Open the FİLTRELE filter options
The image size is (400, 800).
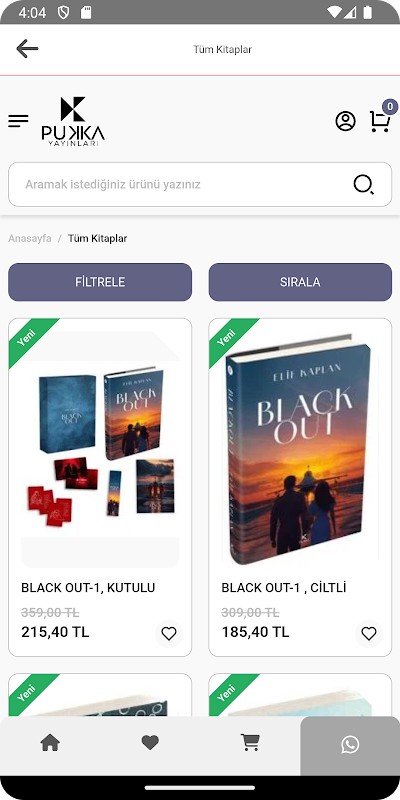tap(100, 282)
